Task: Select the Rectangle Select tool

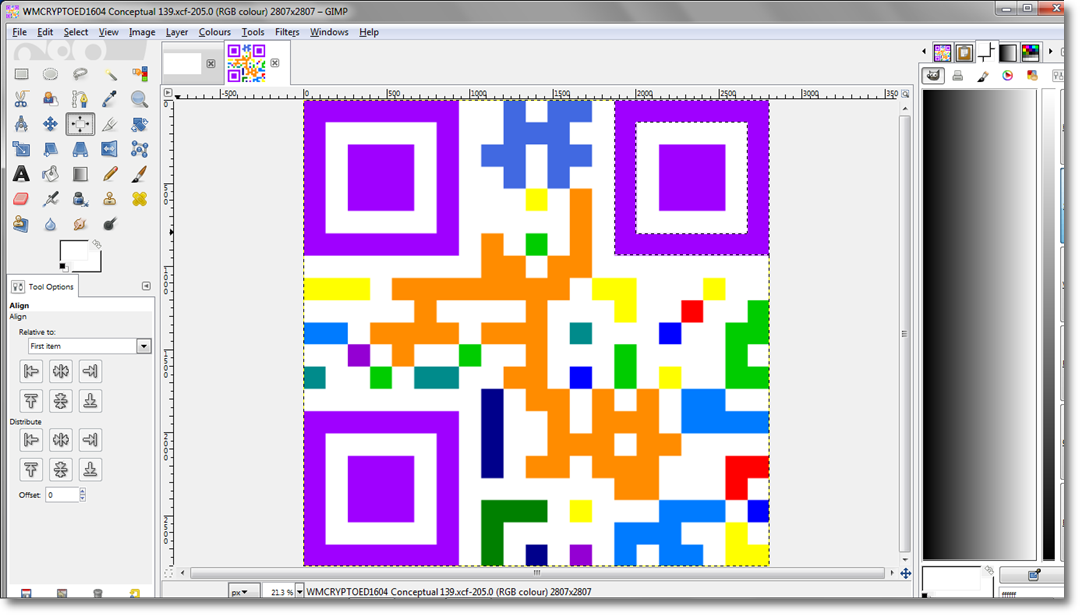Action: [21, 74]
